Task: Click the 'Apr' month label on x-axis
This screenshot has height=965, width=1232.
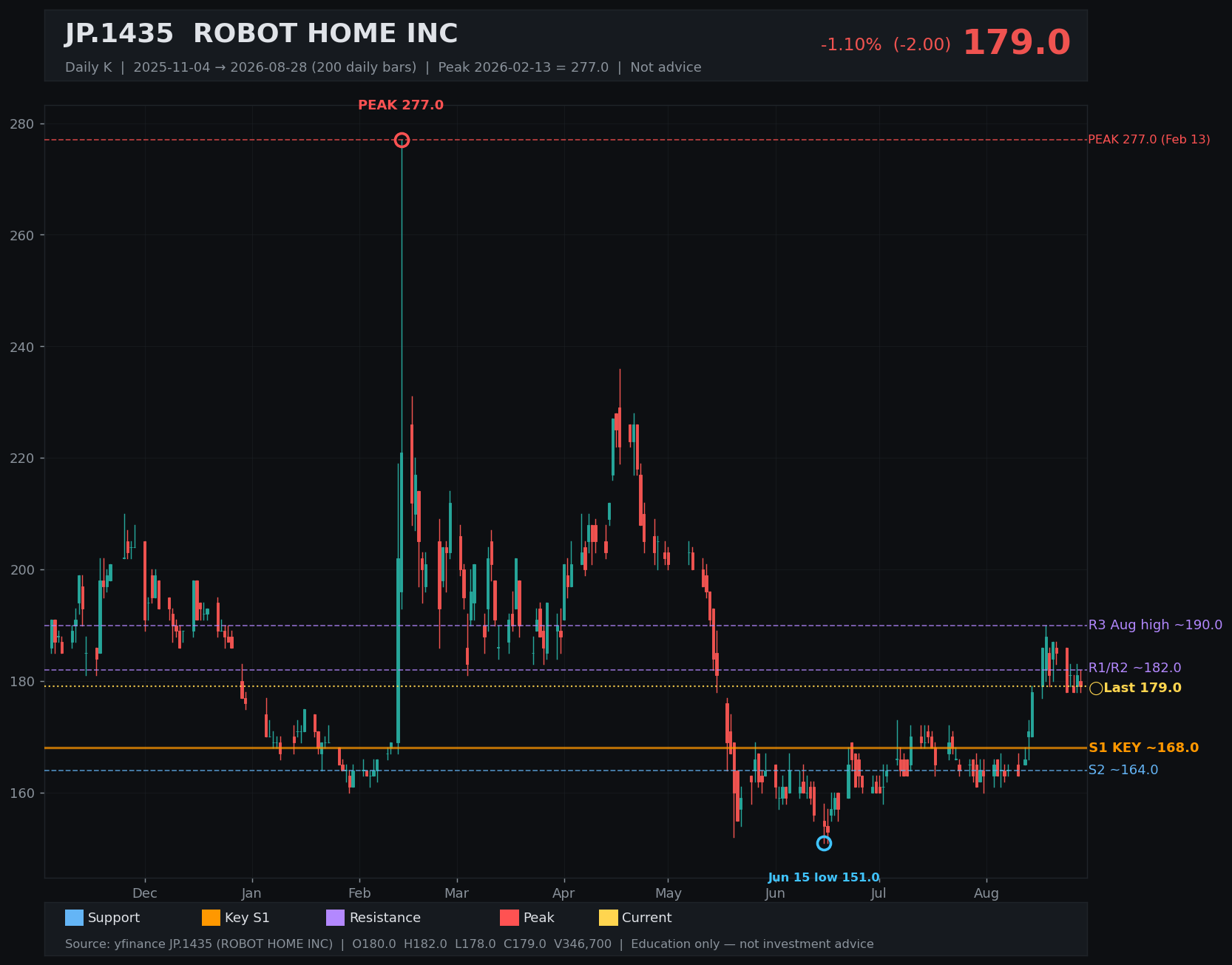Action: click(x=563, y=893)
